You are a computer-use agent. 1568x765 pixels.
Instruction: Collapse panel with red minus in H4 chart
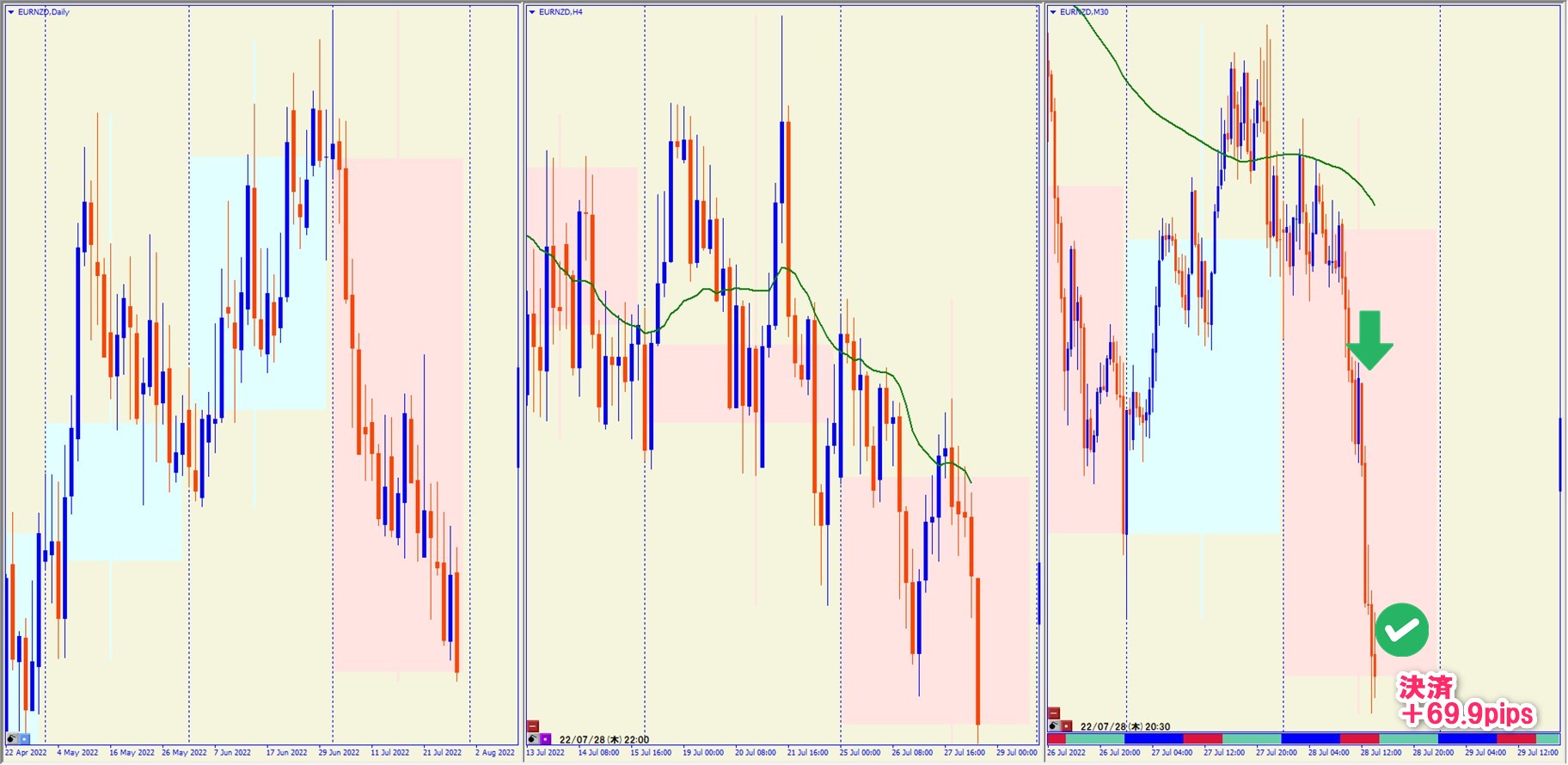(x=533, y=726)
